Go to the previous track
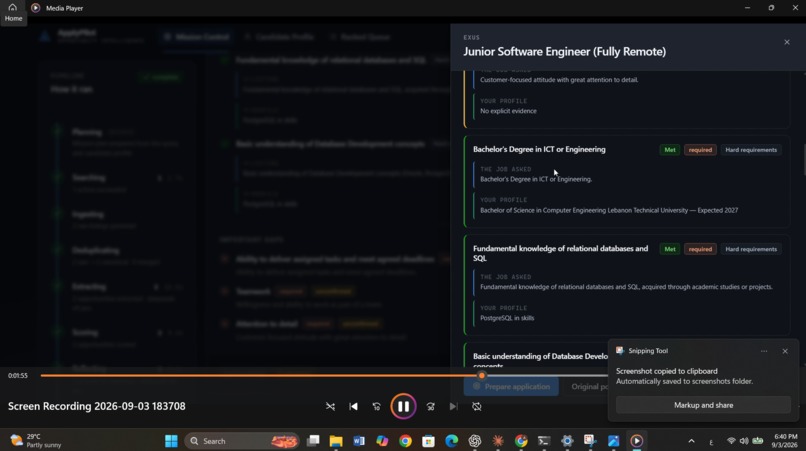The height and width of the screenshot is (451, 806). point(353,406)
